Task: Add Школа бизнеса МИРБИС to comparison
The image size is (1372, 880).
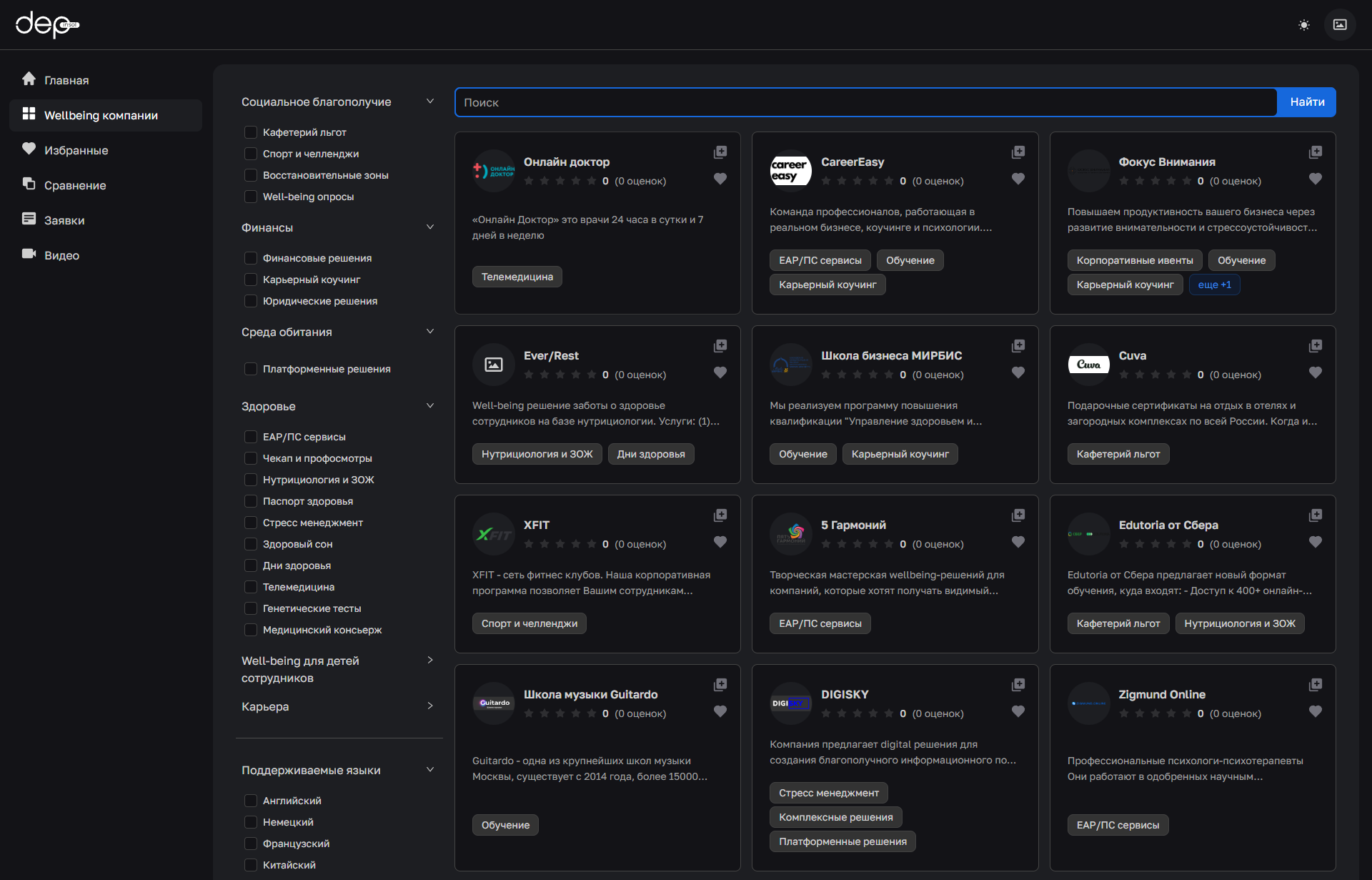Action: [1018, 346]
